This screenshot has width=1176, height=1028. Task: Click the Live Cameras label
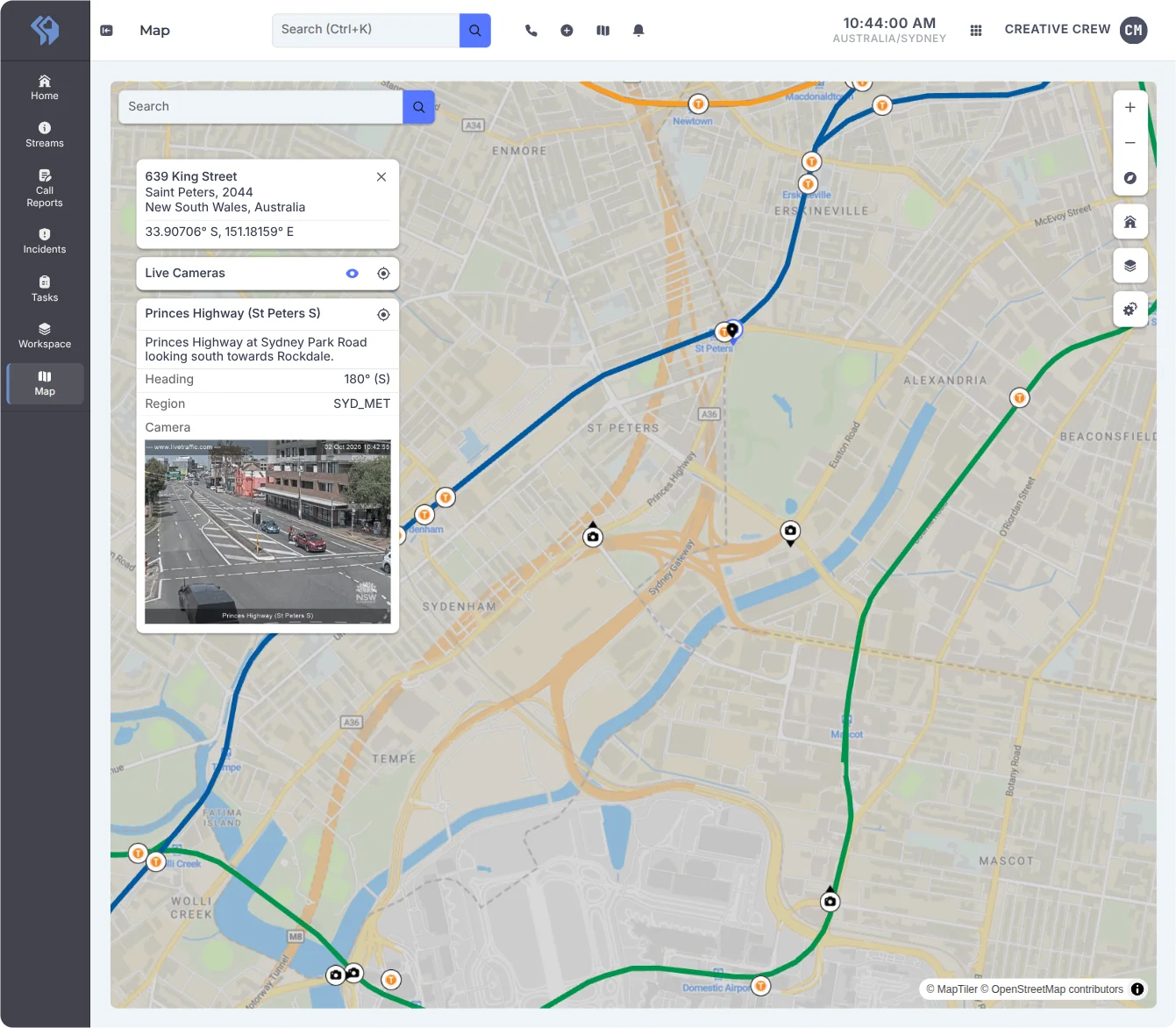tap(185, 274)
